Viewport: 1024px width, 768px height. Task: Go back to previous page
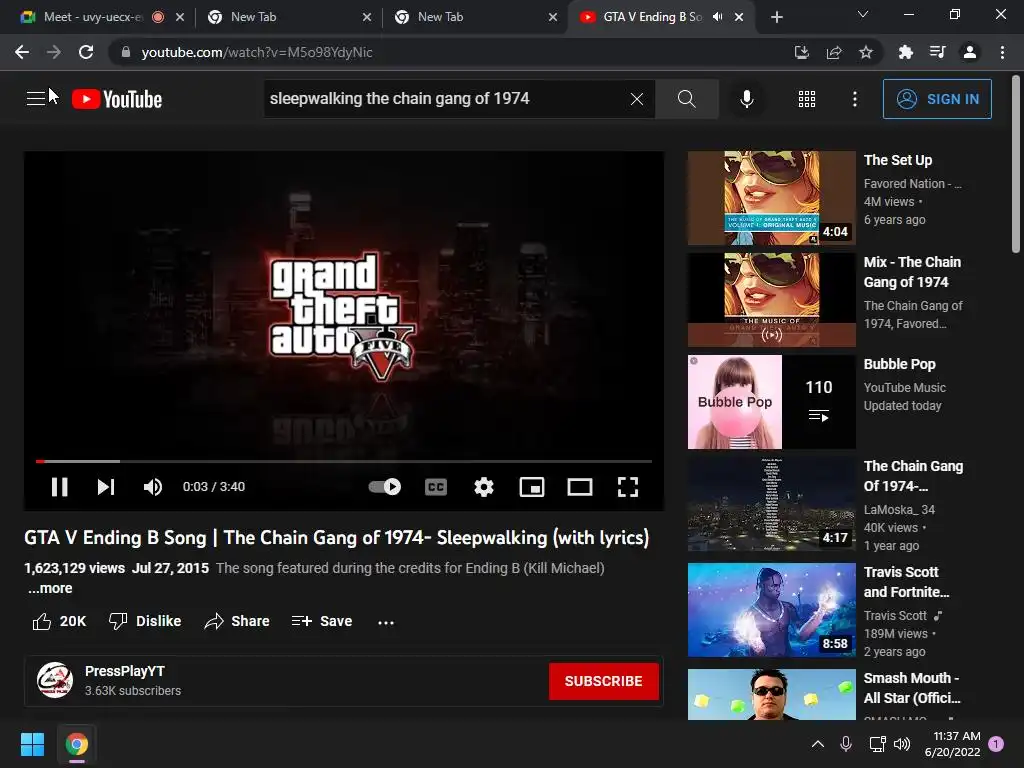pyautogui.click(x=22, y=52)
